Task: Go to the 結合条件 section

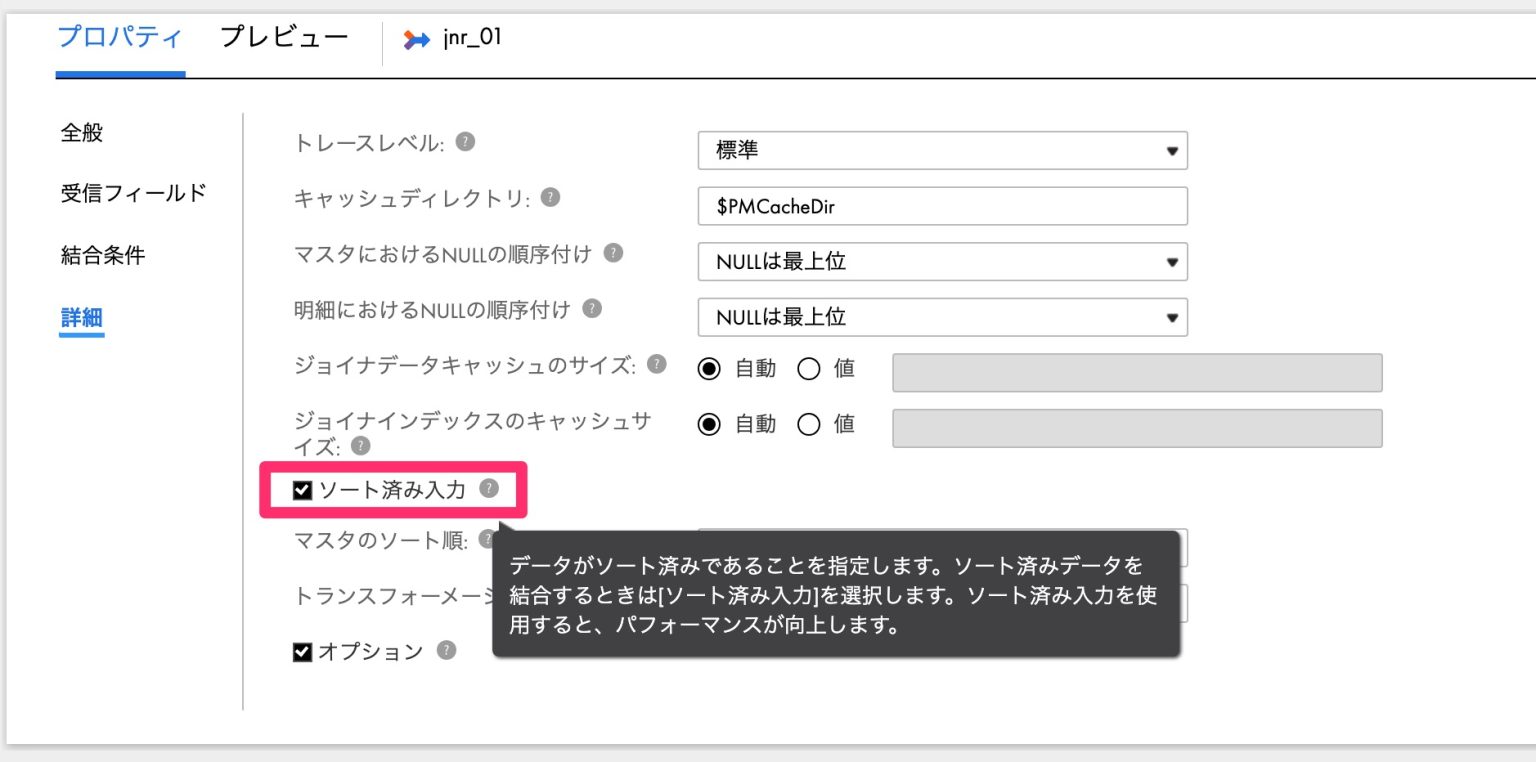Action: (x=103, y=254)
